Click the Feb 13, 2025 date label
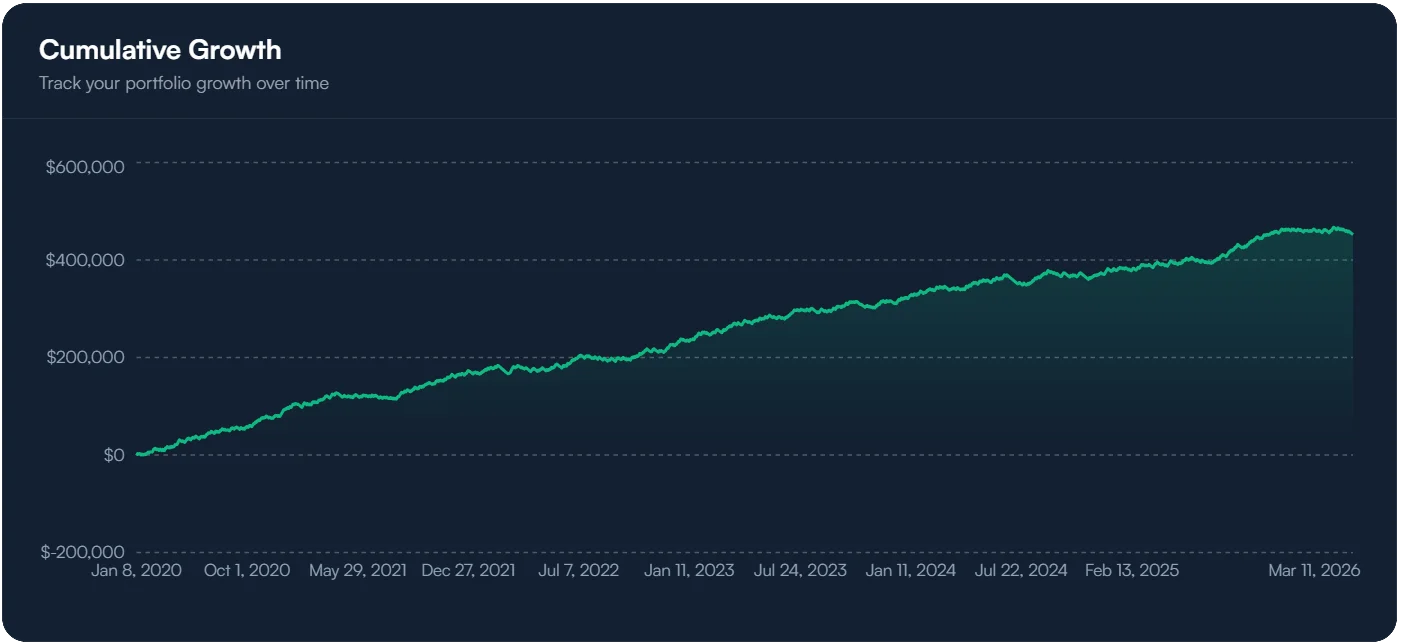This screenshot has width=1401, height=643. (1132, 570)
